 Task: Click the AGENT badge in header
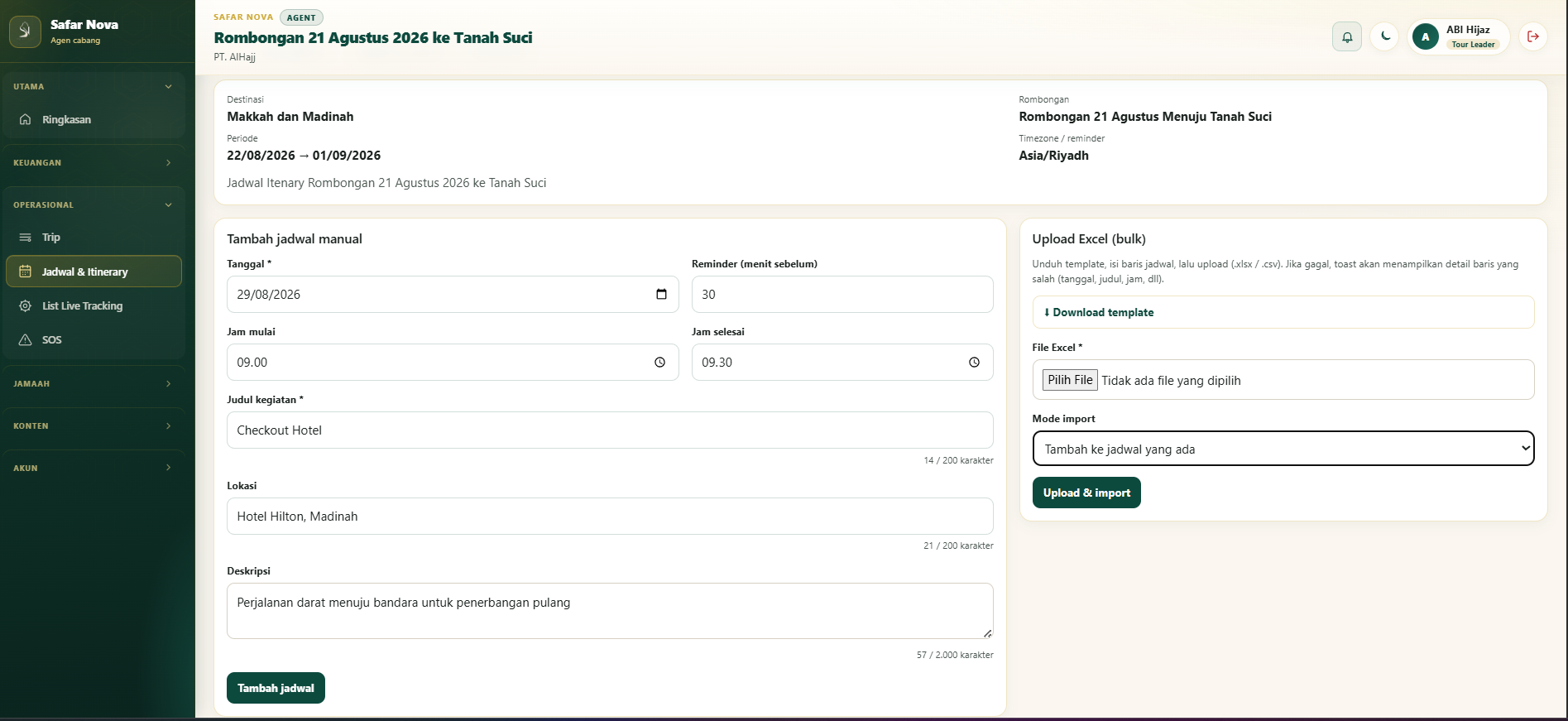tap(301, 17)
